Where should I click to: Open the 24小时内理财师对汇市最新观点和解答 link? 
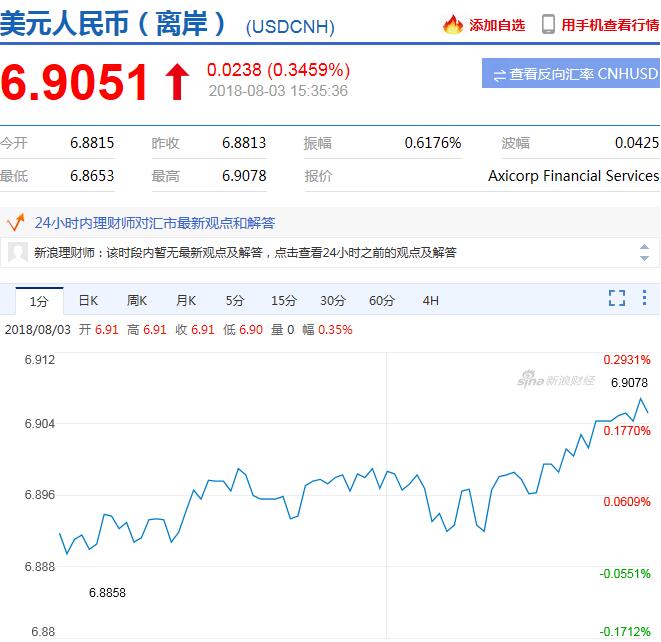click(154, 222)
